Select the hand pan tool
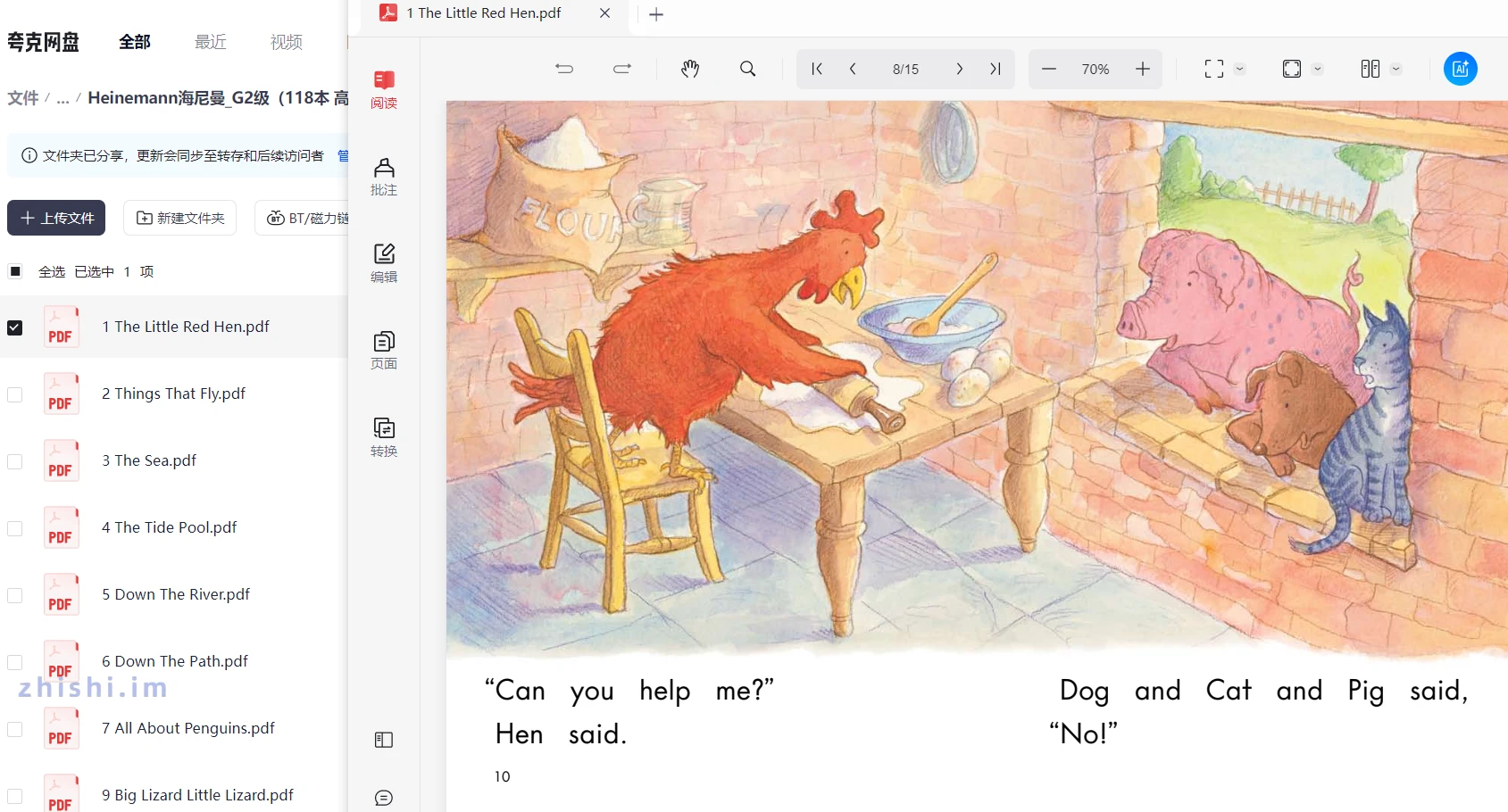 pos(690,69)
